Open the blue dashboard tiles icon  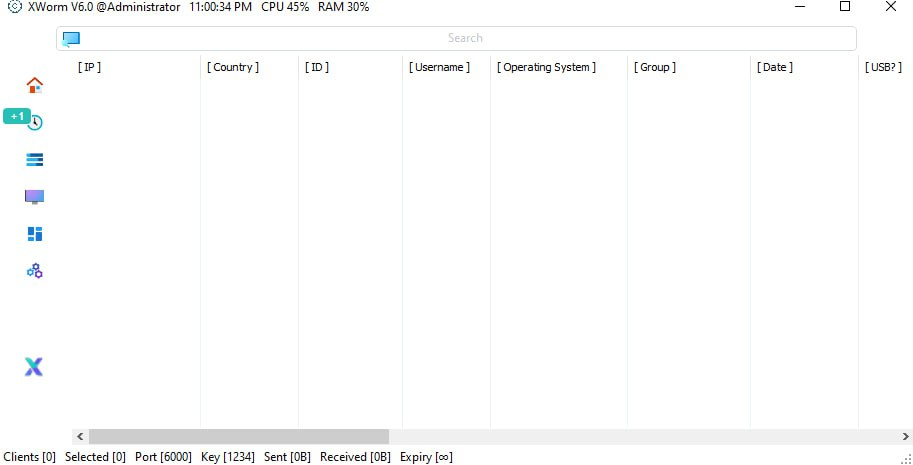pyautogui.click(x=35, y=234)
